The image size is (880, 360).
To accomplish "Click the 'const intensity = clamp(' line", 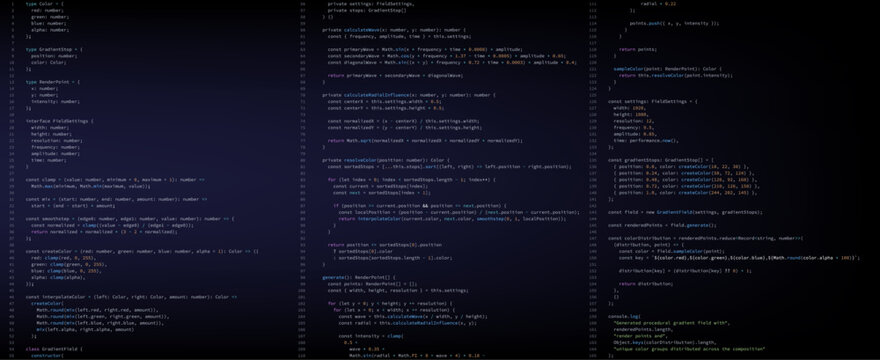I will (370, 336).
